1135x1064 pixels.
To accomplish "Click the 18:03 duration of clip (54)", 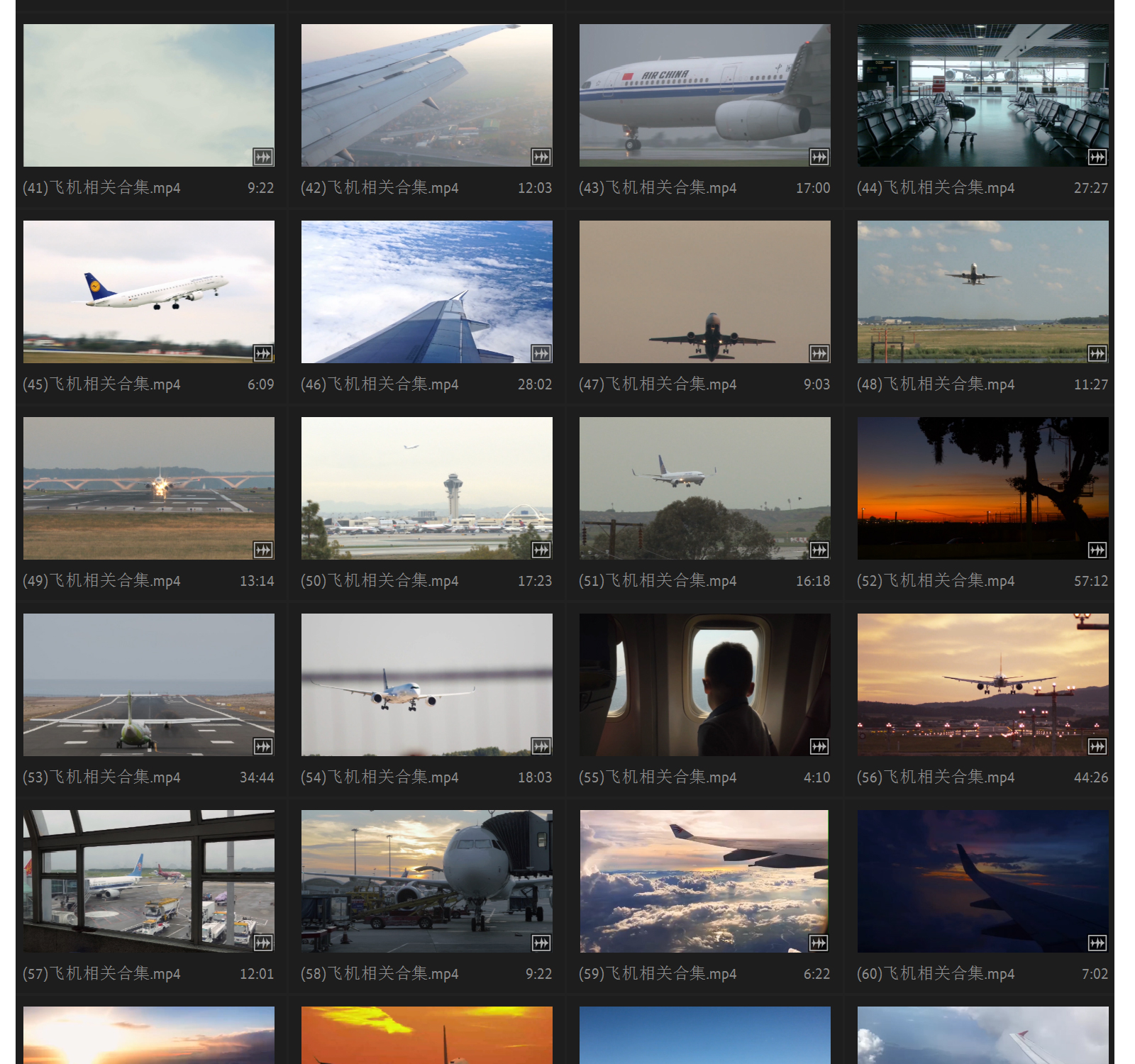I will [535, 777].
